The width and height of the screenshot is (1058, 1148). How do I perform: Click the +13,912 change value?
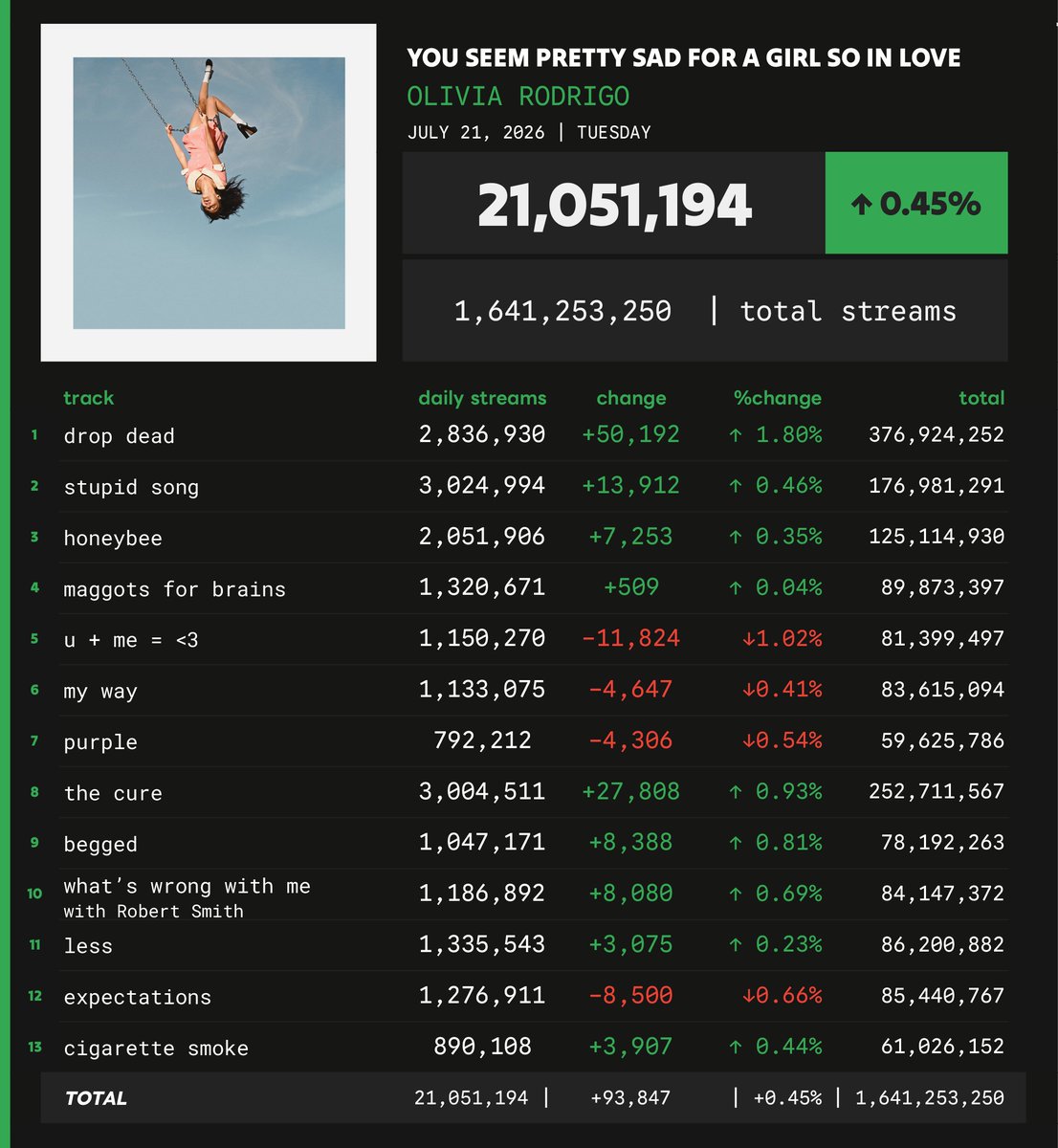coord(630,485)
